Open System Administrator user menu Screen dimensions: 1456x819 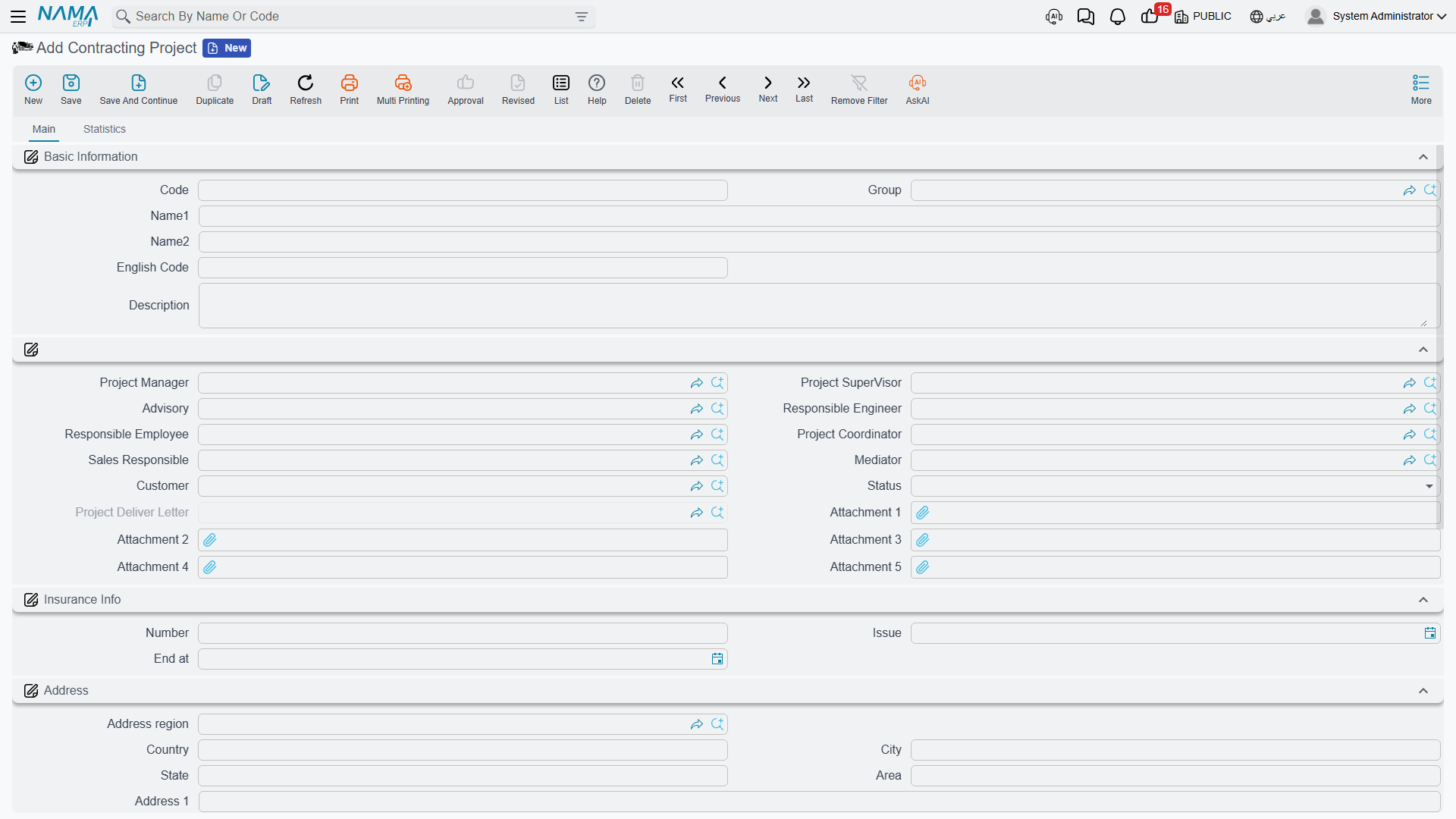pyautogui.click(x=1376, y=17)
